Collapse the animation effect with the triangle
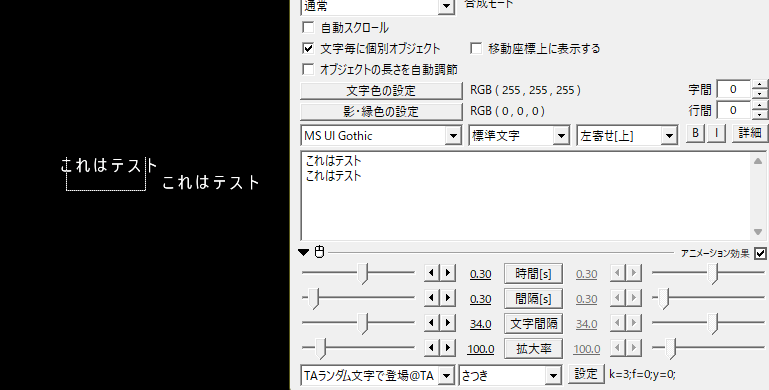This screenshot has height=390, width=769. 304,253
